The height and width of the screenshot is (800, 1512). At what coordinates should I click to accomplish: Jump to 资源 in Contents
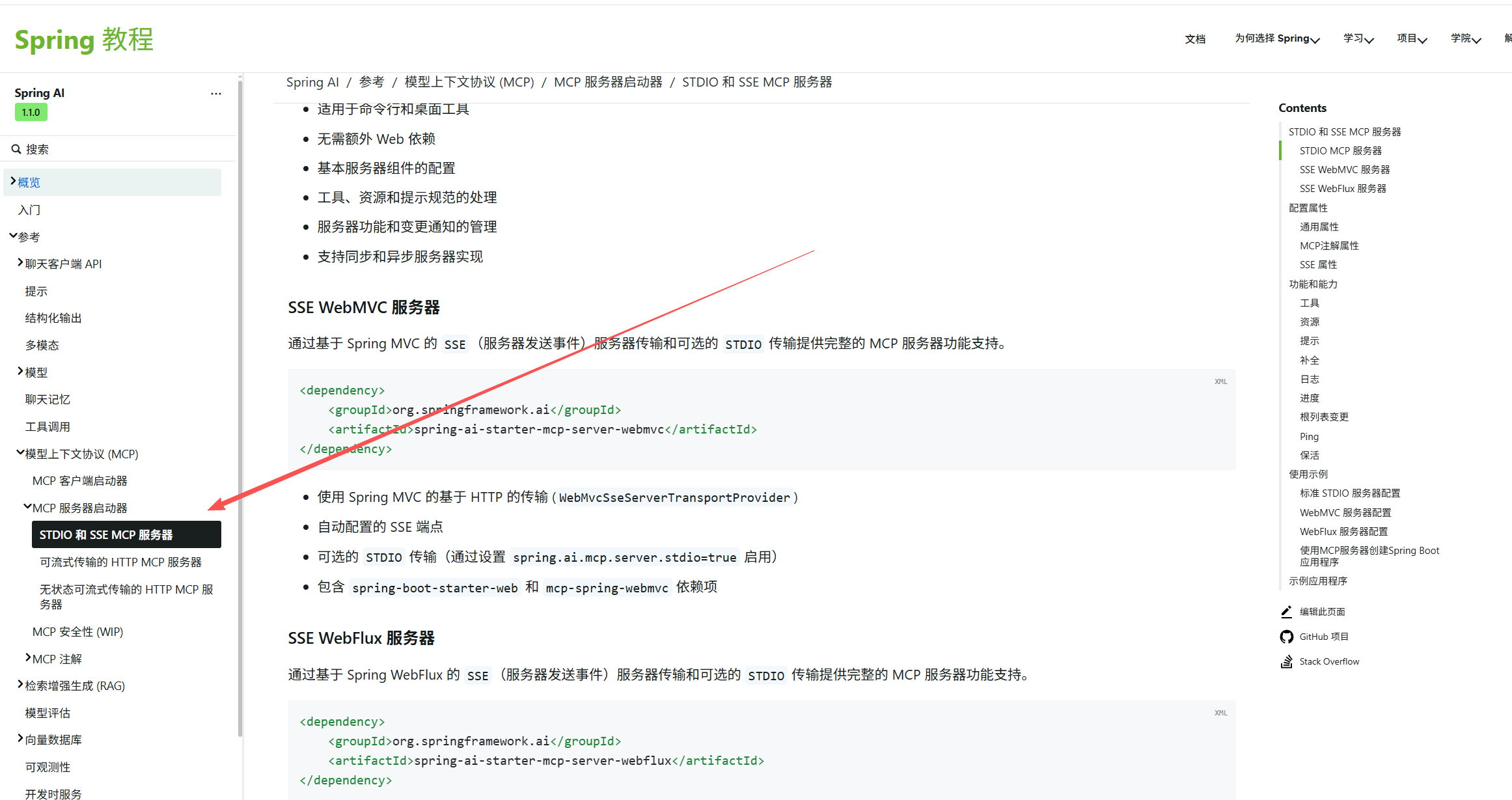(1310, 322)
